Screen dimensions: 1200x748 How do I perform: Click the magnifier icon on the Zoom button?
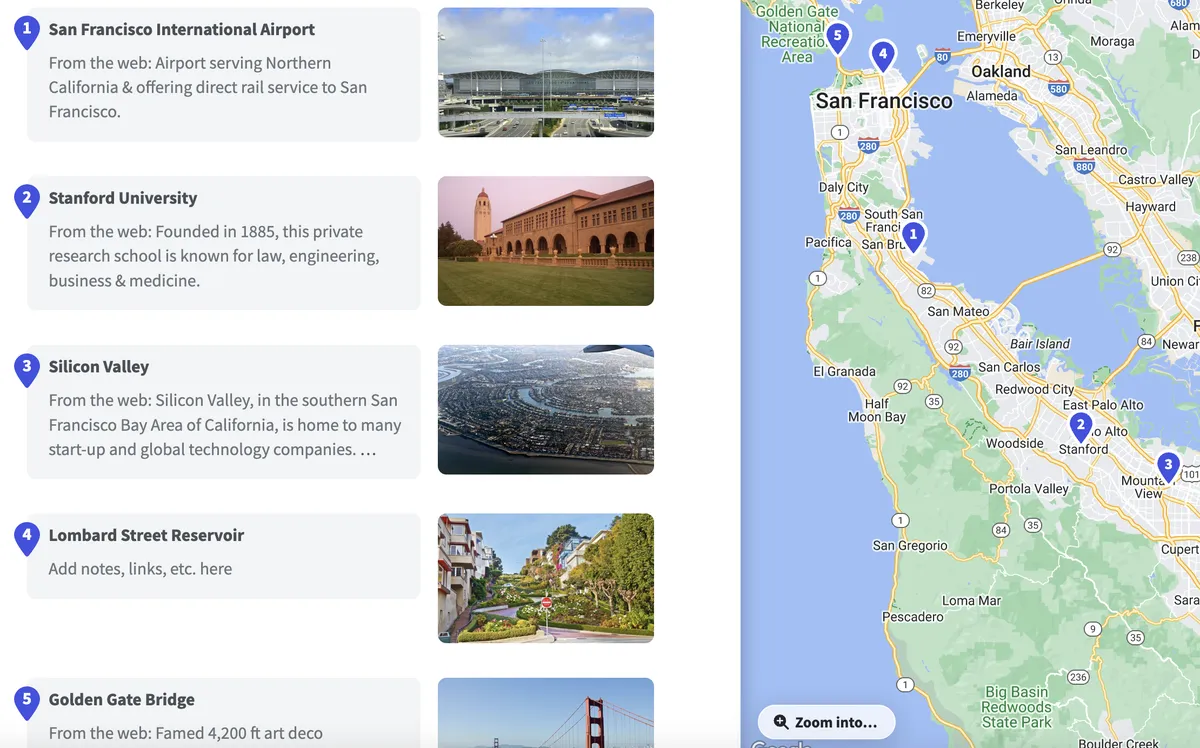(x=779, y=722)
